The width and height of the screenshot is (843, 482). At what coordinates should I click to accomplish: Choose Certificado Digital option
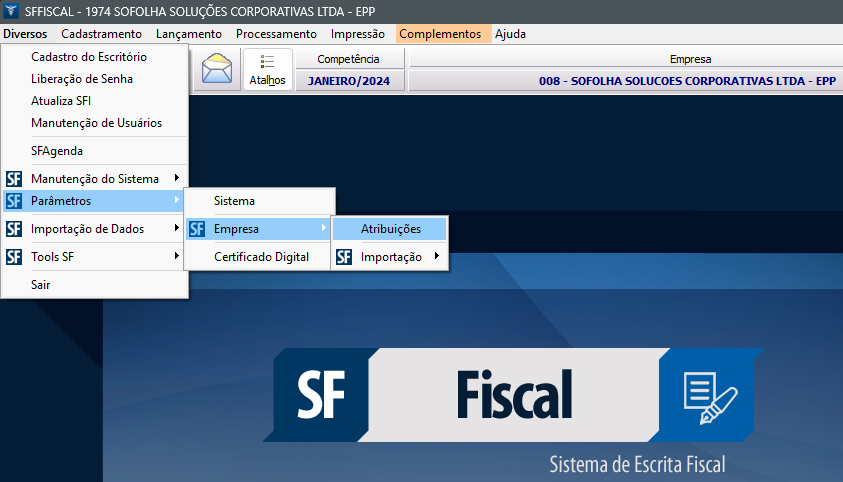[x=261, y=257]
